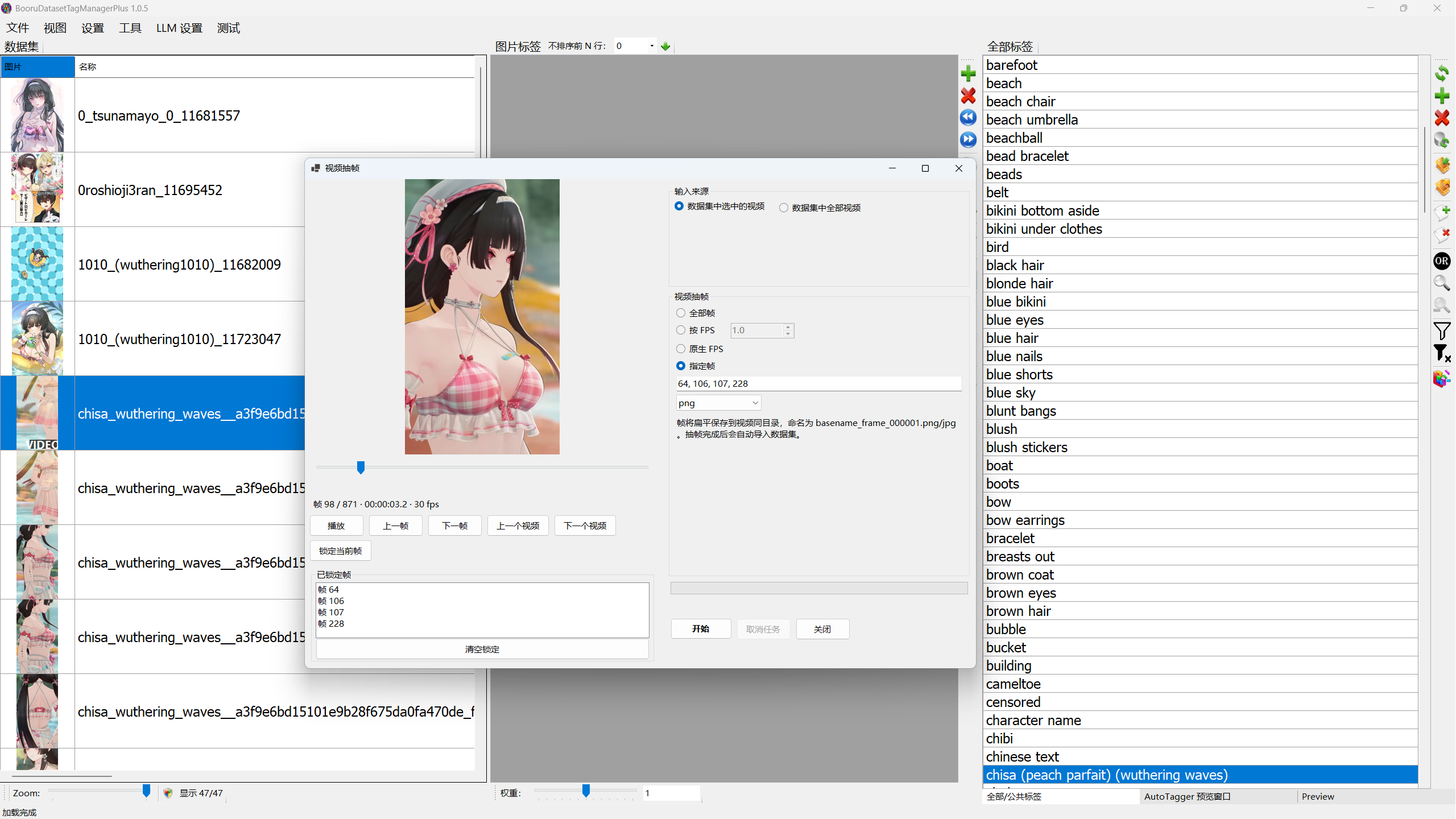Toggle the black OR filter mode icon

pos(1442,261)
